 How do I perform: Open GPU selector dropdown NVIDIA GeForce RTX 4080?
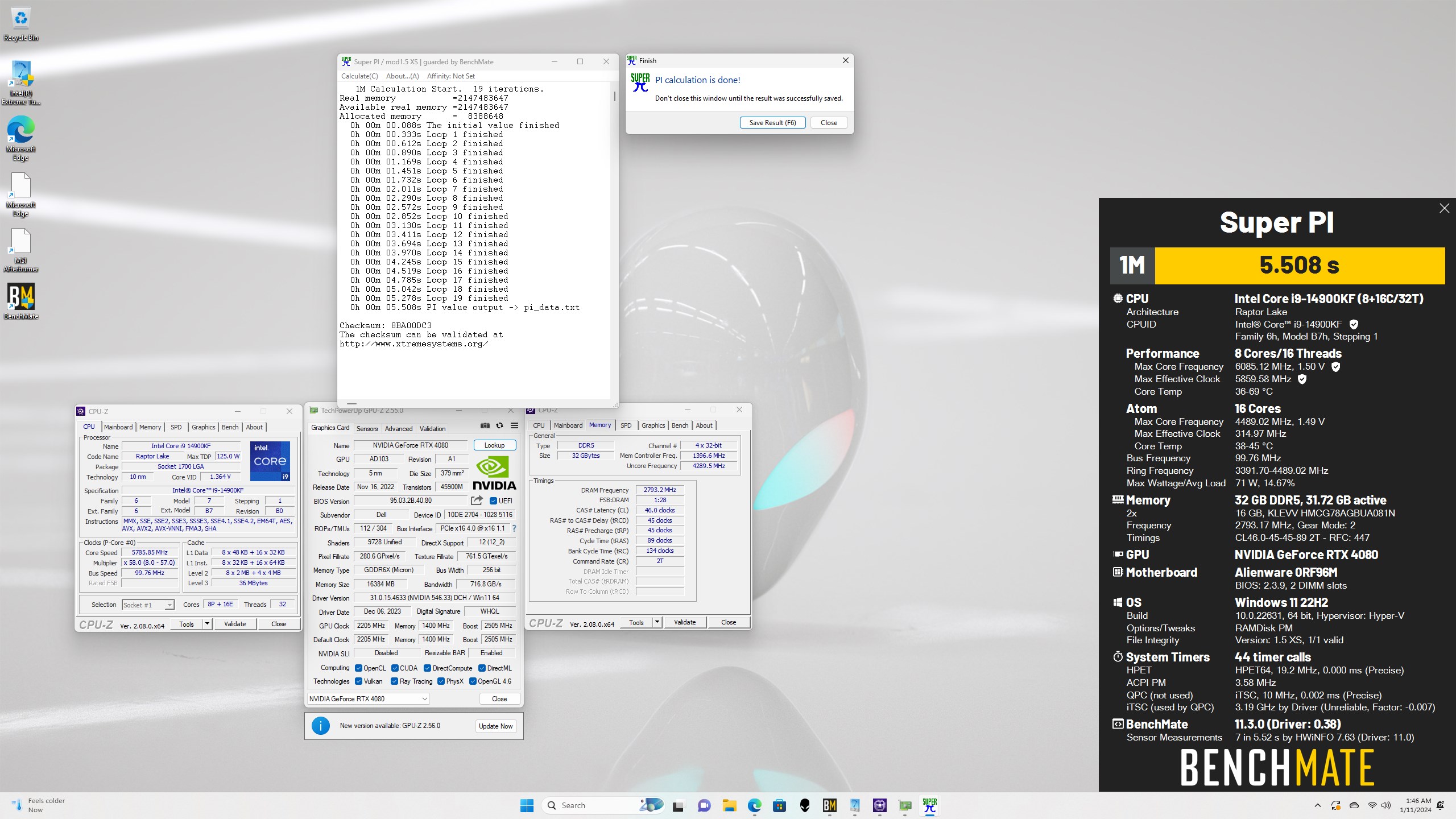tap(368, 699)
